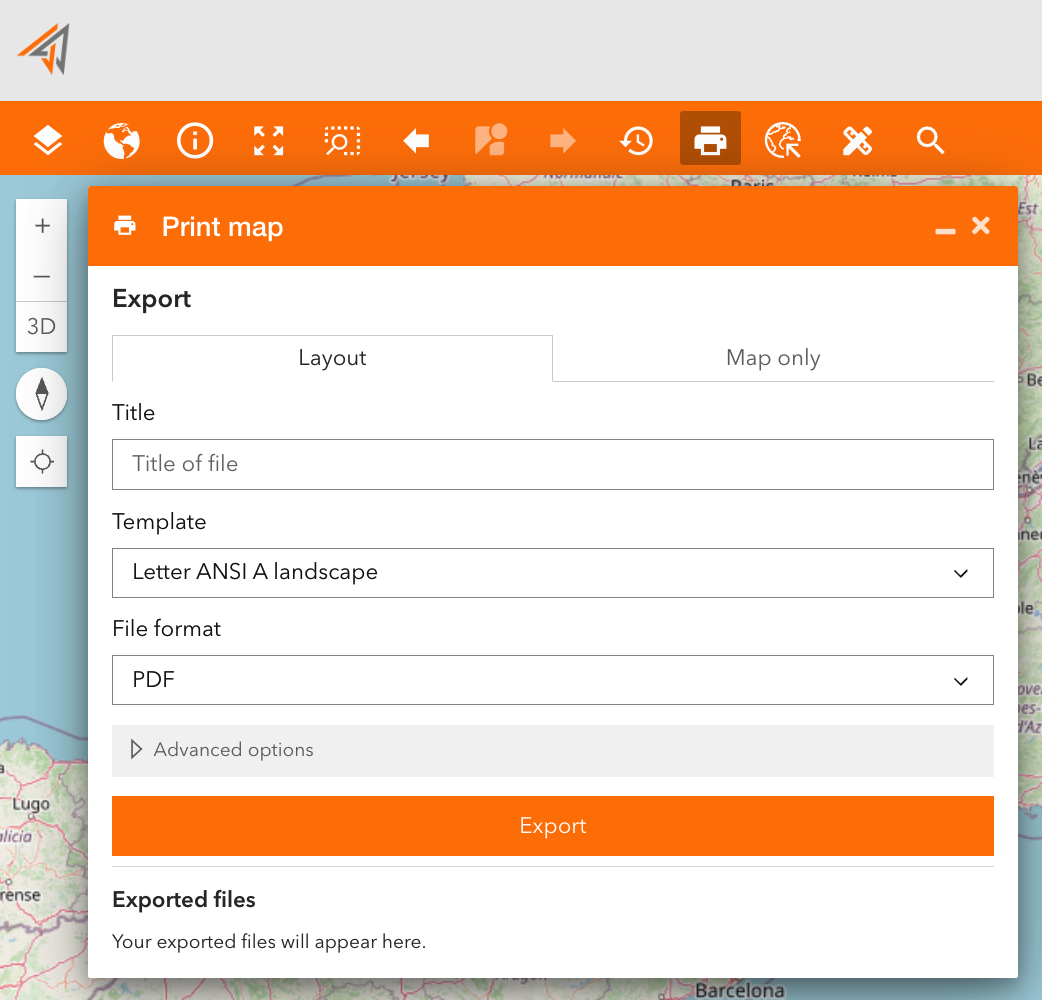Screen dimensions: 1042x1000
Task: Open the history clock tool
Action: click(x=637, y=140)
